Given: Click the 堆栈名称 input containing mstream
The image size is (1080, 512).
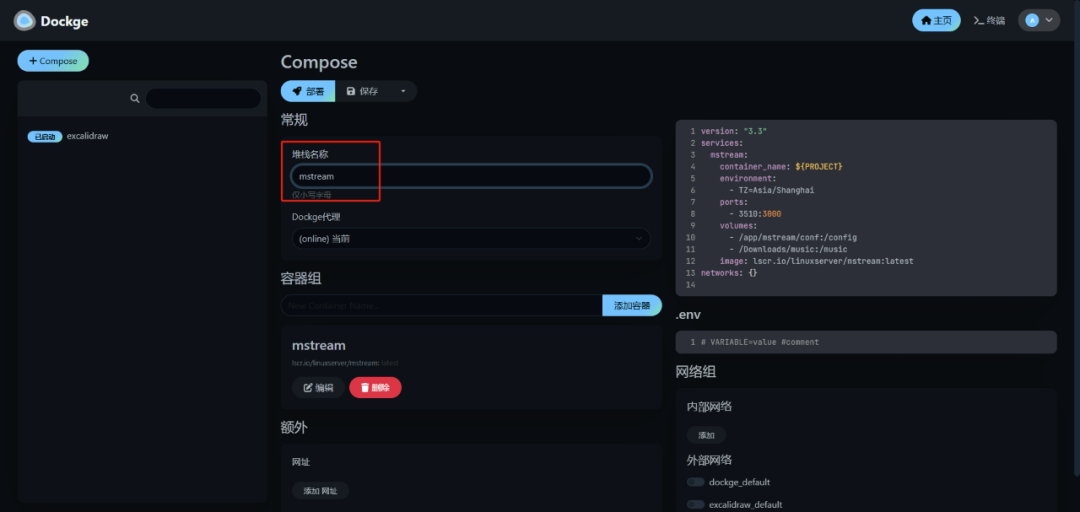Looking at the screenshot, I should point(471,176).
